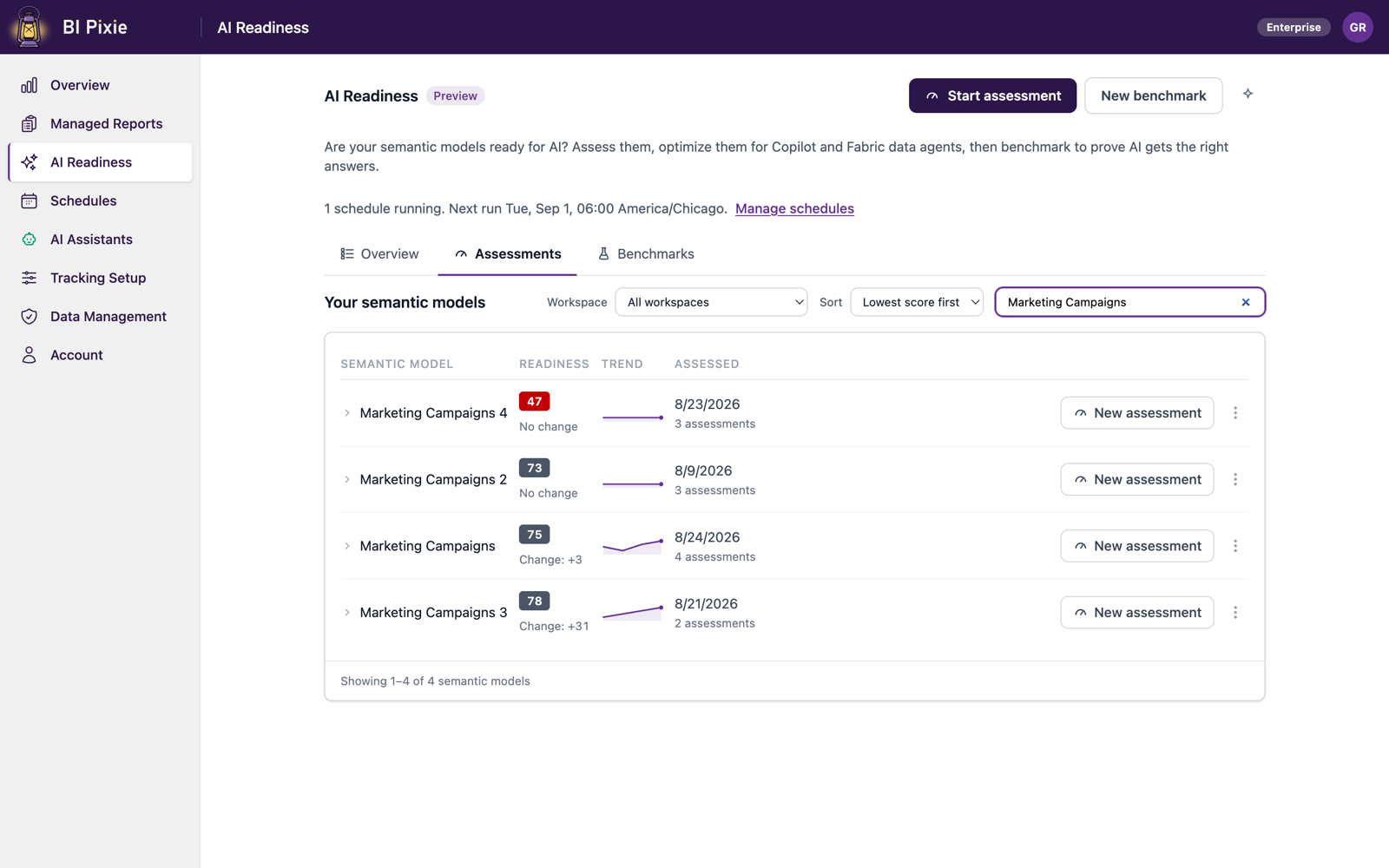Expand the Marketing Campaigns row with score 75
The image size is (1389, 868).
(347, 546)
